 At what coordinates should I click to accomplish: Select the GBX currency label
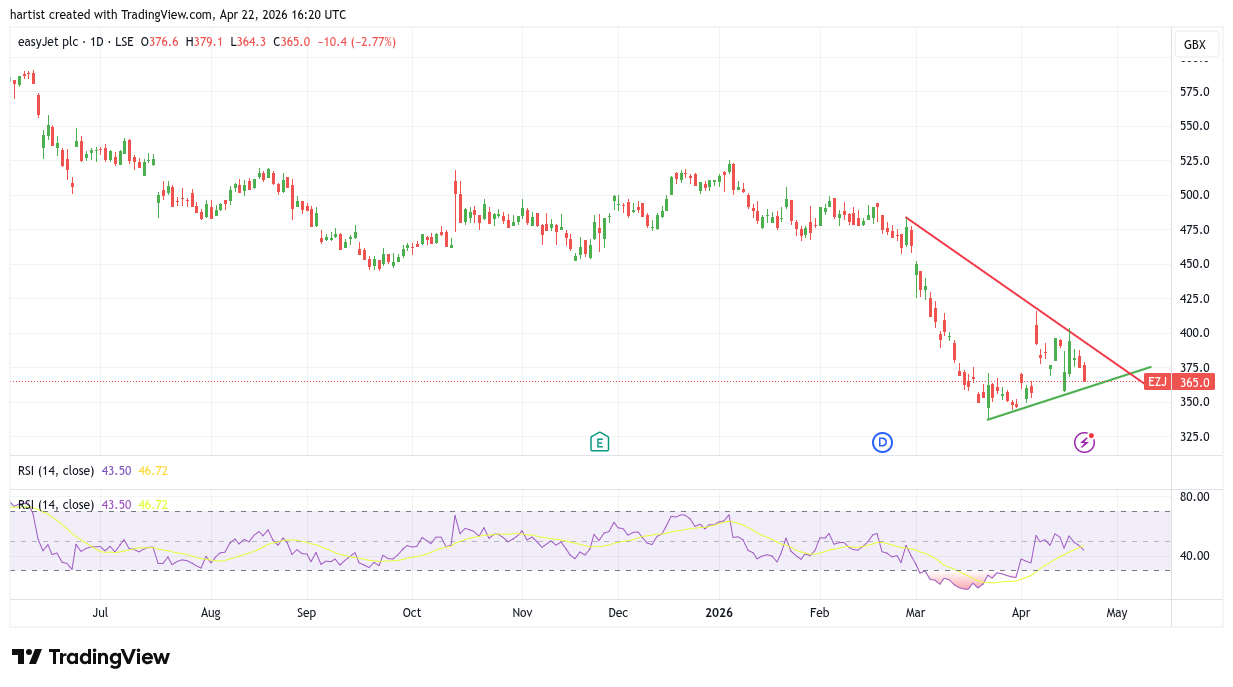[1194, 45]
